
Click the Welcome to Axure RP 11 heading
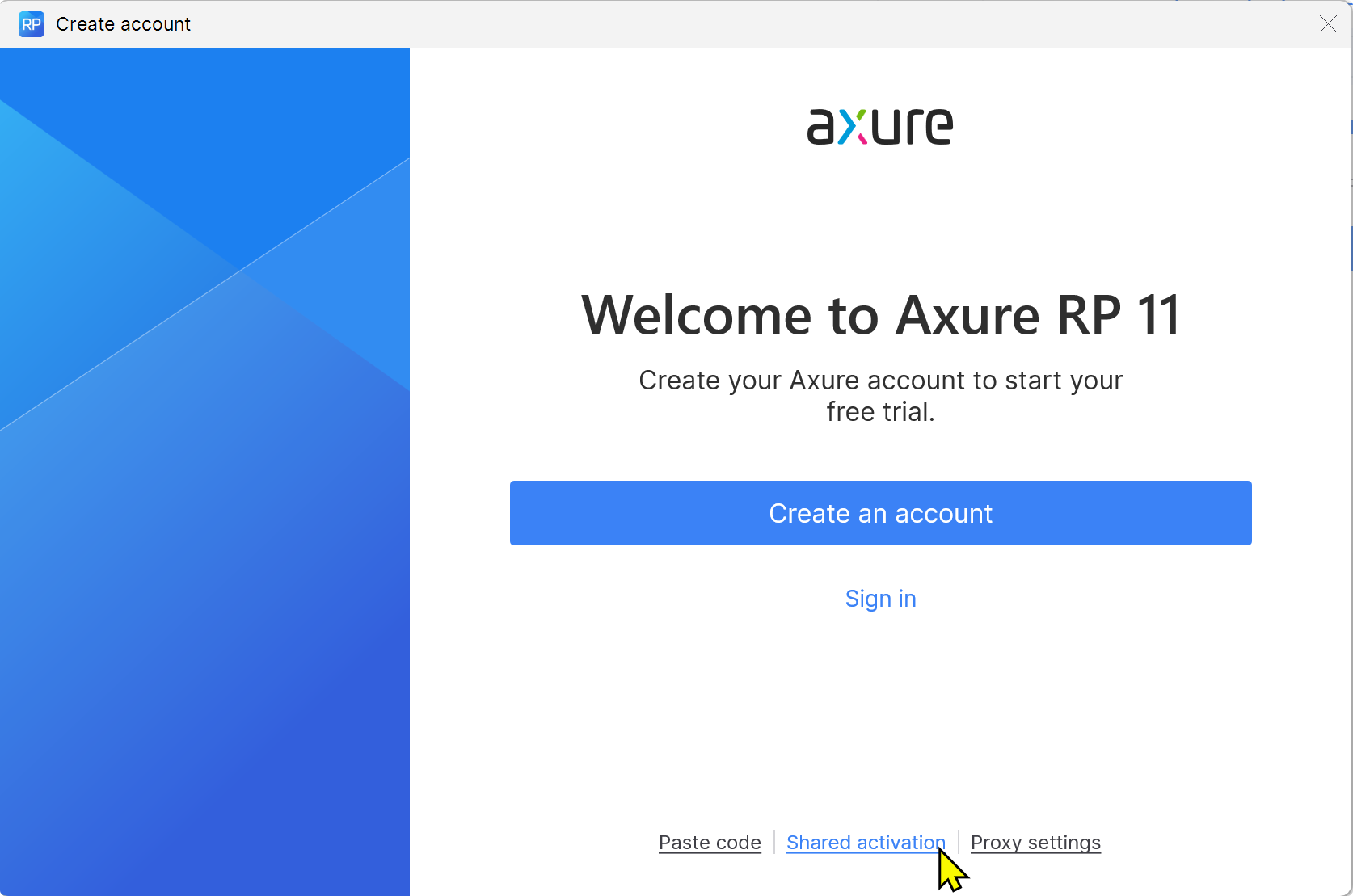[880, 314]
